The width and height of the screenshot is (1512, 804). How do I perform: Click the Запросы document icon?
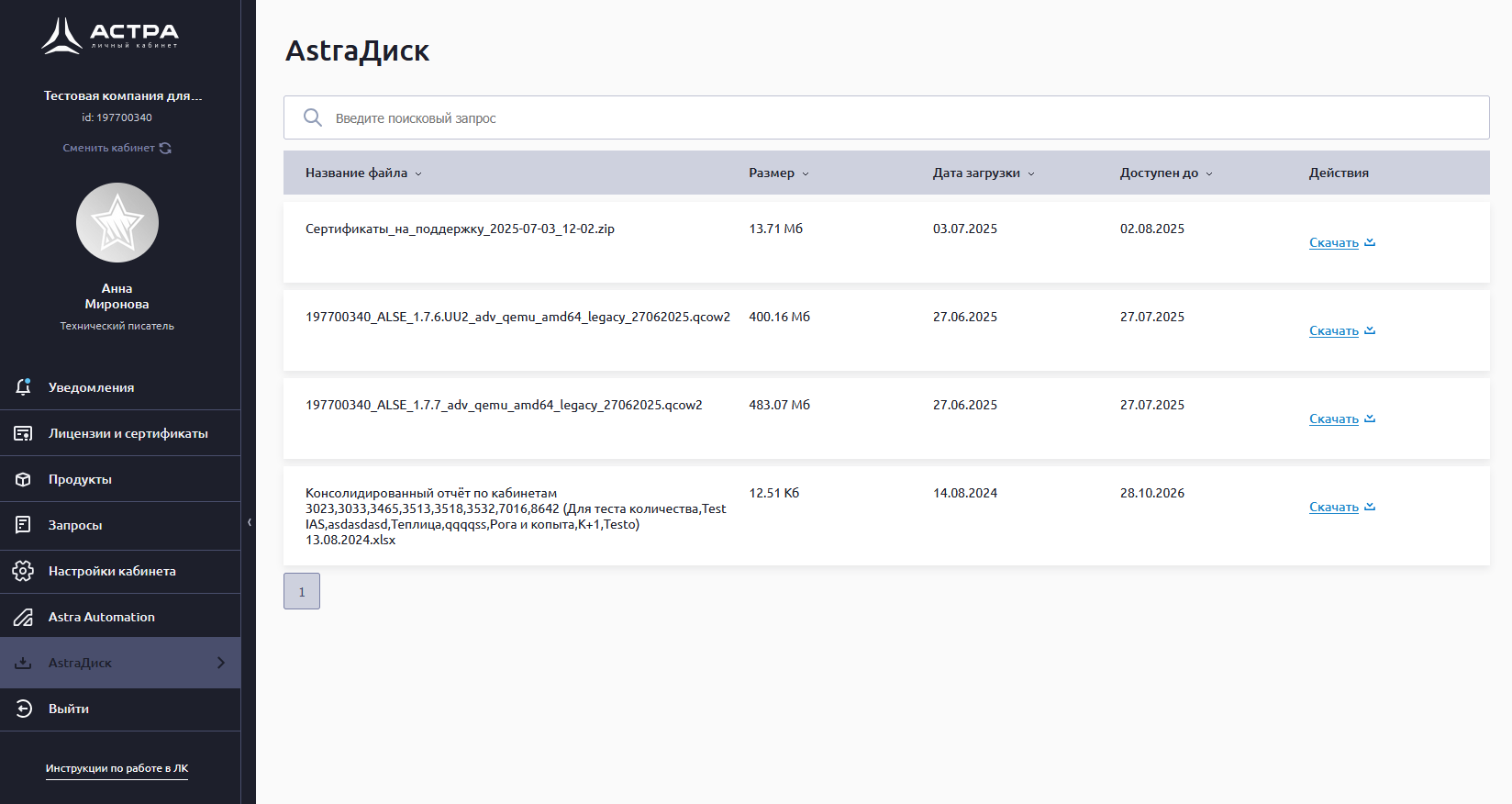tap(24, 525)
